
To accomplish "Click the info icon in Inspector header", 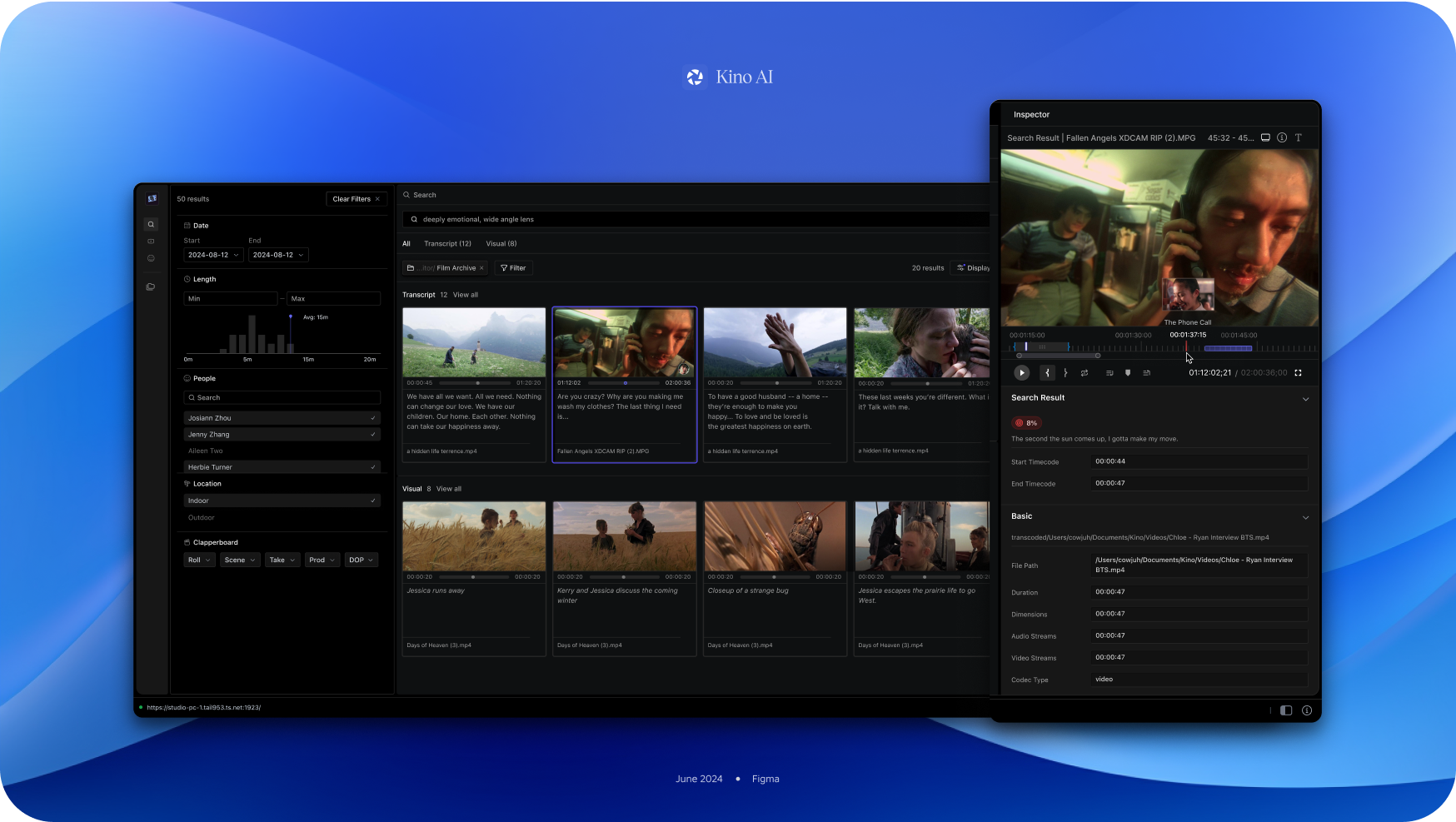I will pyautogui.click(x=1282, y=138).
